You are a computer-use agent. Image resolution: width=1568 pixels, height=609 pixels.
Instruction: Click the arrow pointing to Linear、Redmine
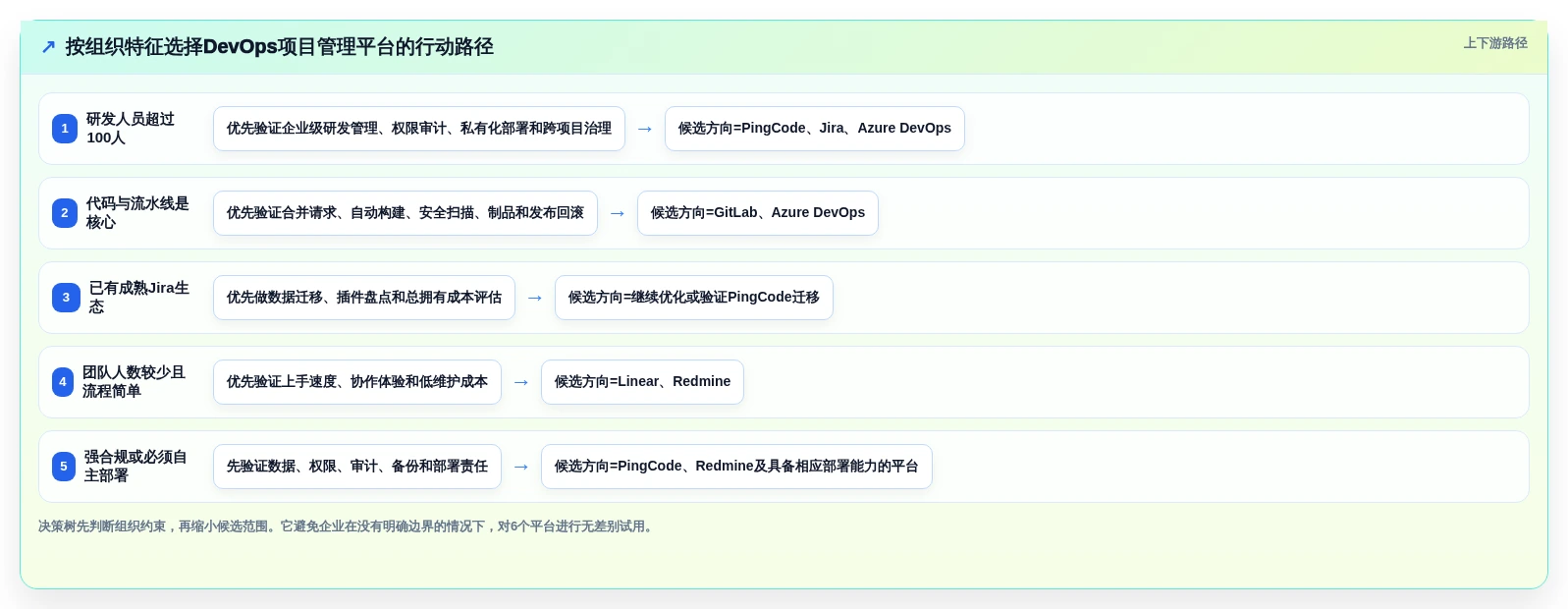(x=521, y=382)
